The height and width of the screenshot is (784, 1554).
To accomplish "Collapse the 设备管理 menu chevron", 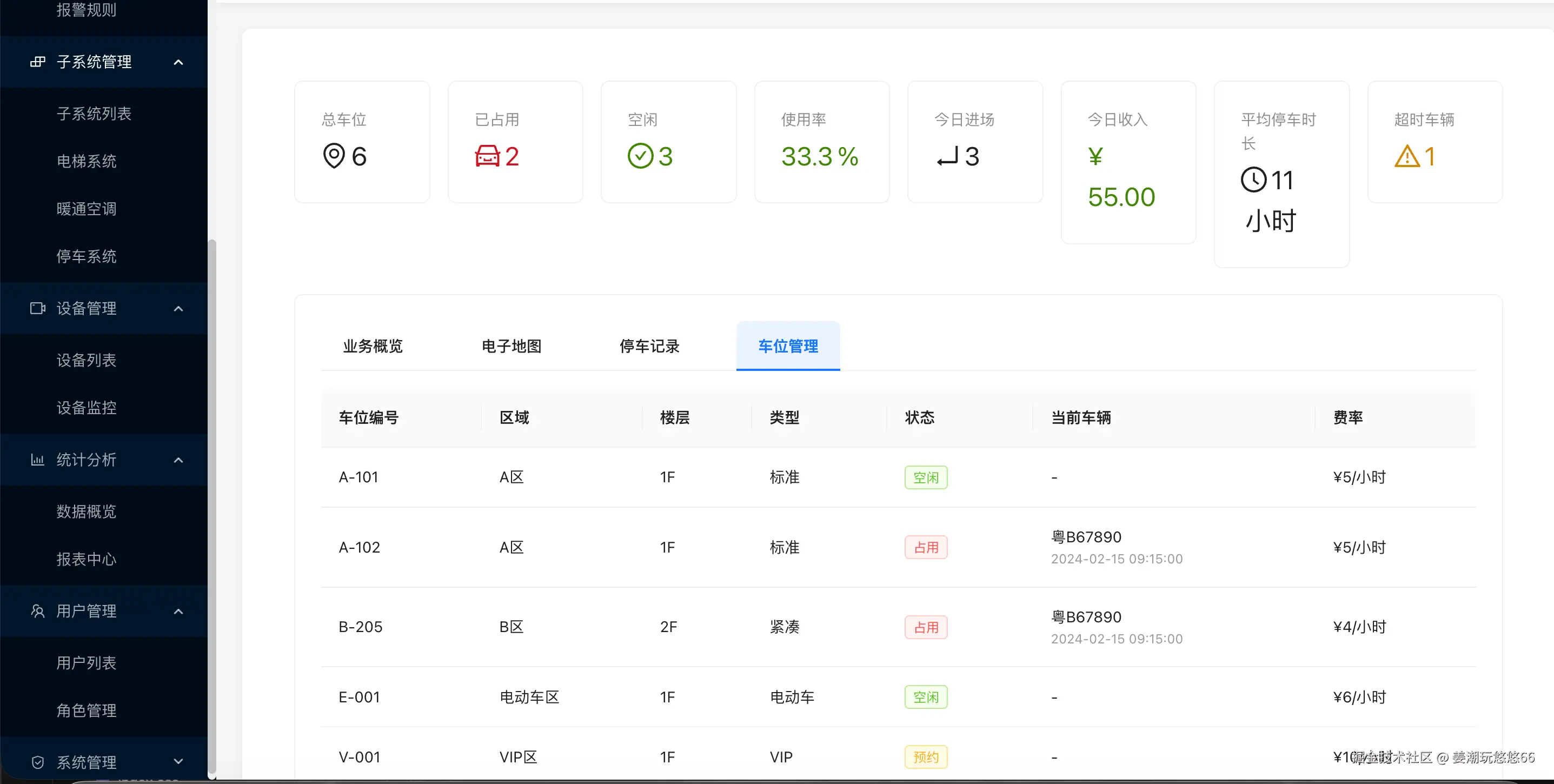I will (178, 309).
